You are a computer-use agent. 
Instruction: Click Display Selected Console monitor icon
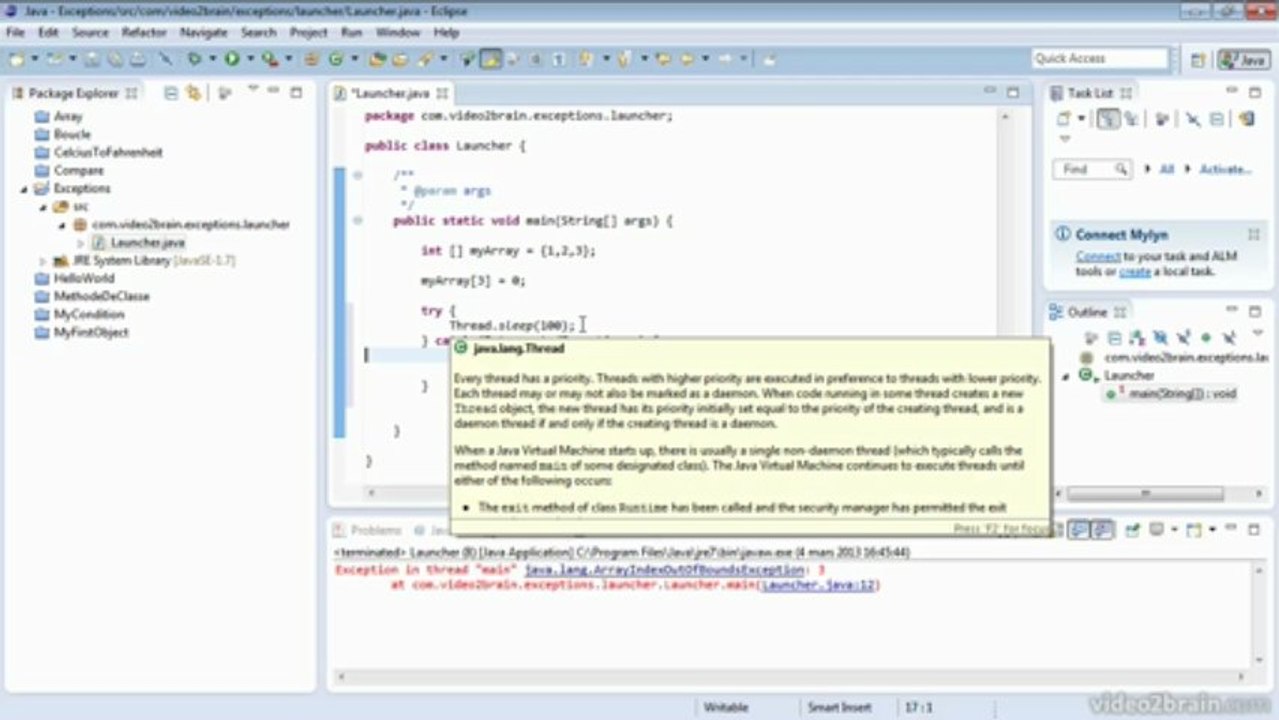1156,529
